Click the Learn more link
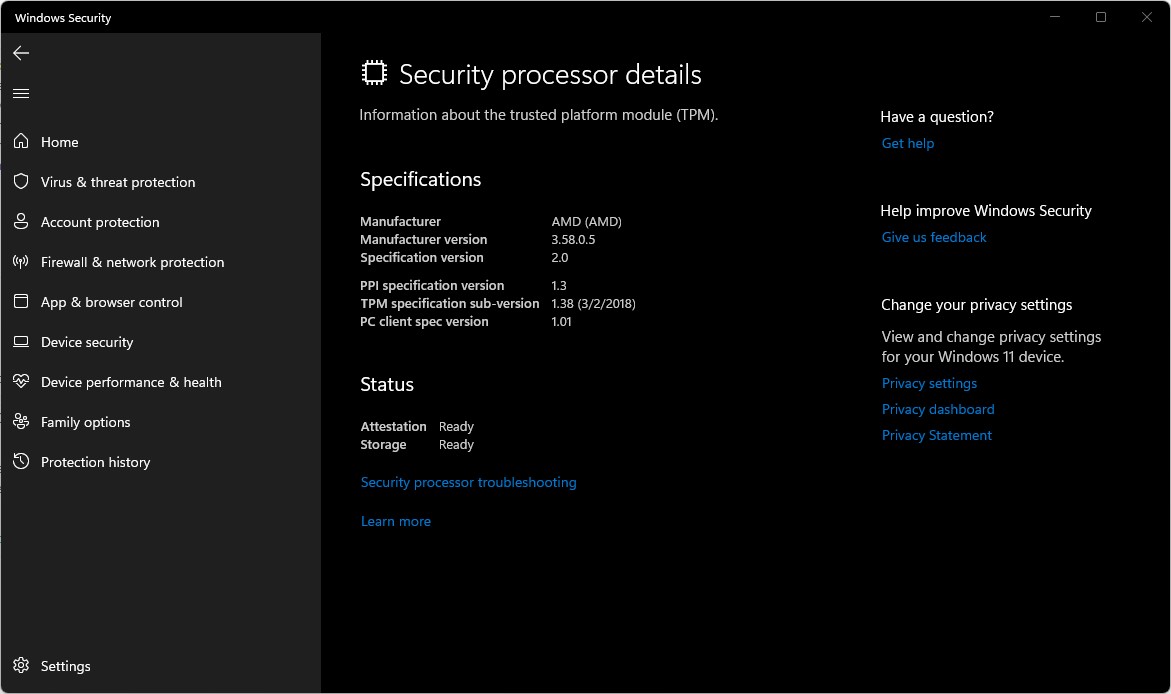 coord(396,521)
